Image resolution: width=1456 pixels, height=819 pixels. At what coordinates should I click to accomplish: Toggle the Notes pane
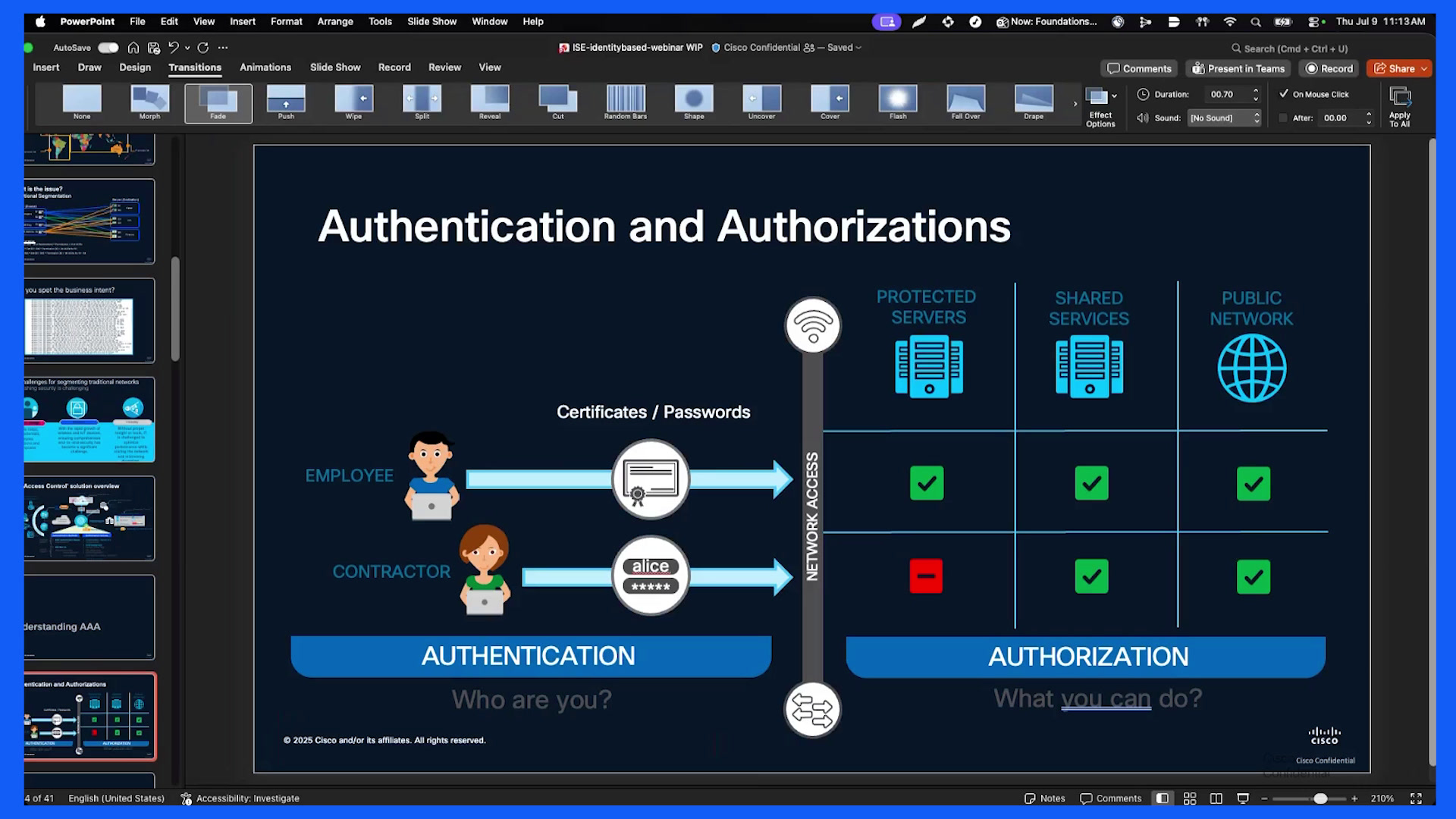[1044, 799]
